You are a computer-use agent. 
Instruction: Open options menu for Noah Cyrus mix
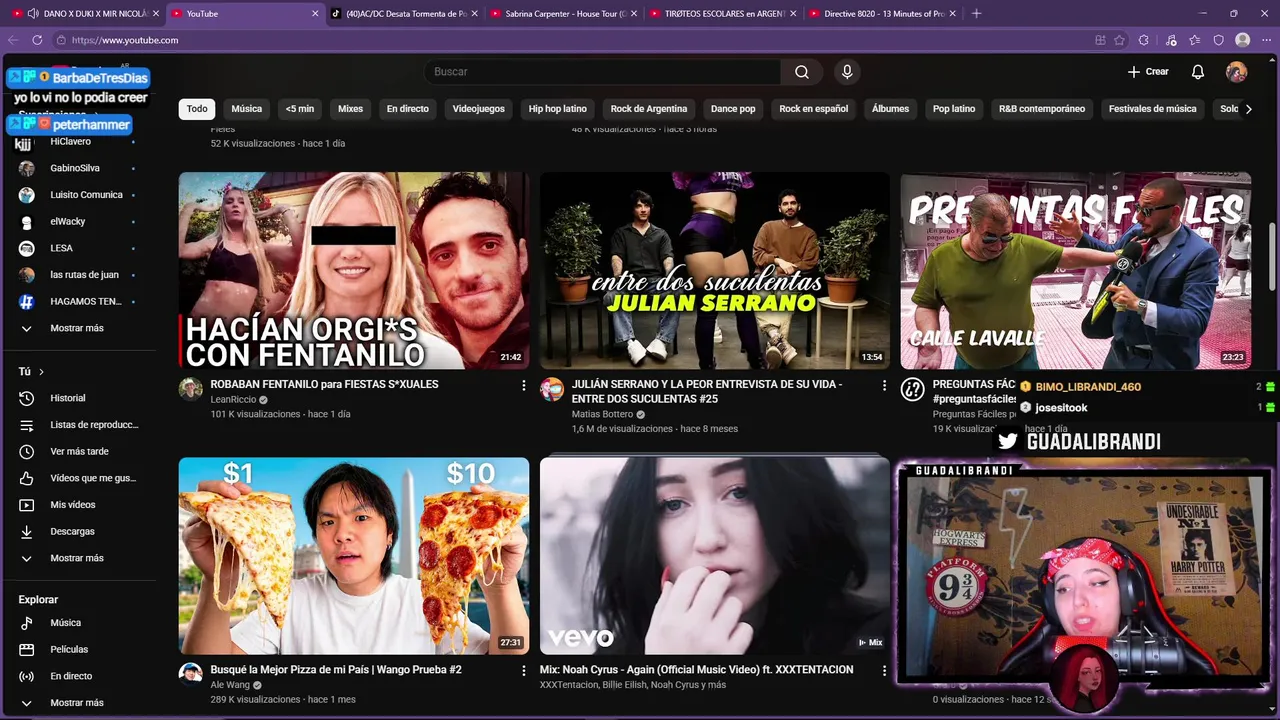coord(884,671)
